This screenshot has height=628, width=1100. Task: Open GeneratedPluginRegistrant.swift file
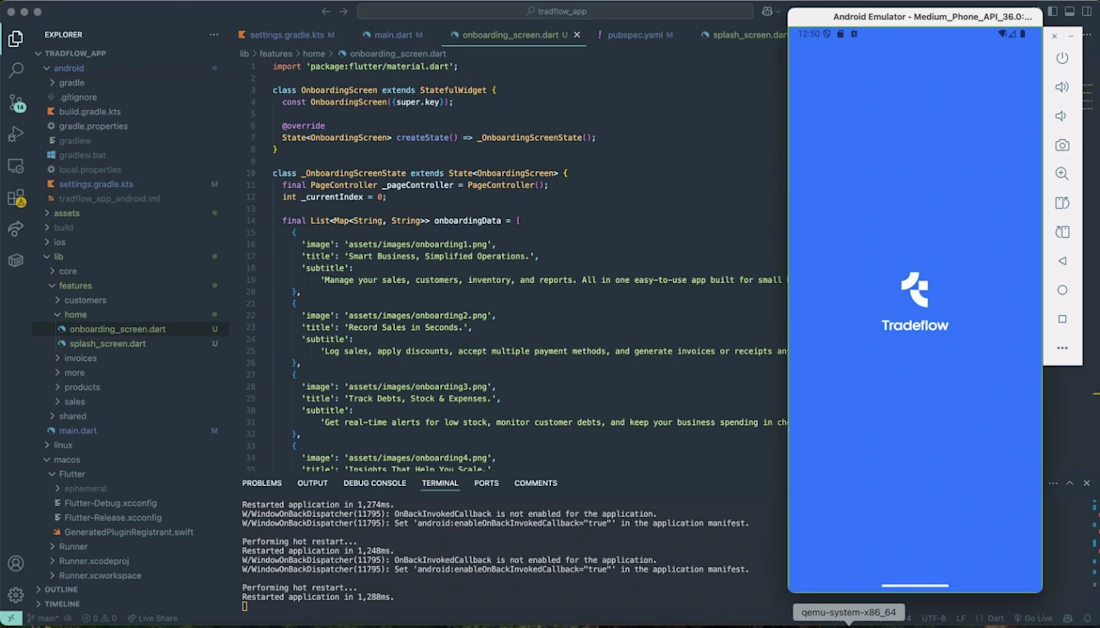point(128,532)
